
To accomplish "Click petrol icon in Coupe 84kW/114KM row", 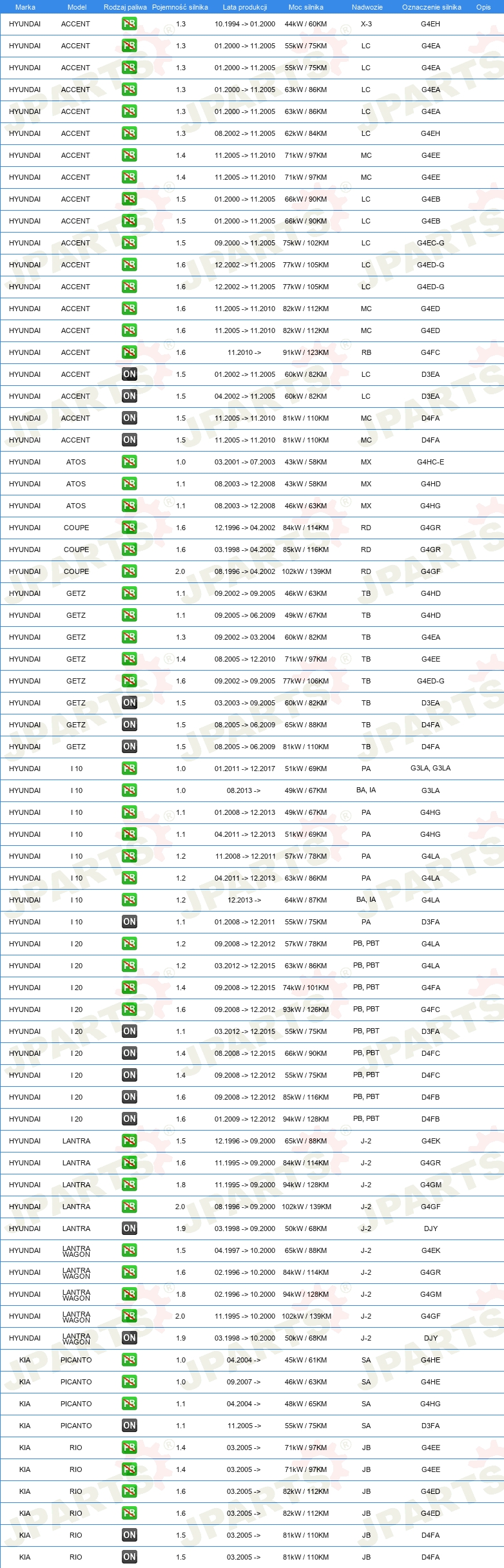I will click(x=129, y=528).
